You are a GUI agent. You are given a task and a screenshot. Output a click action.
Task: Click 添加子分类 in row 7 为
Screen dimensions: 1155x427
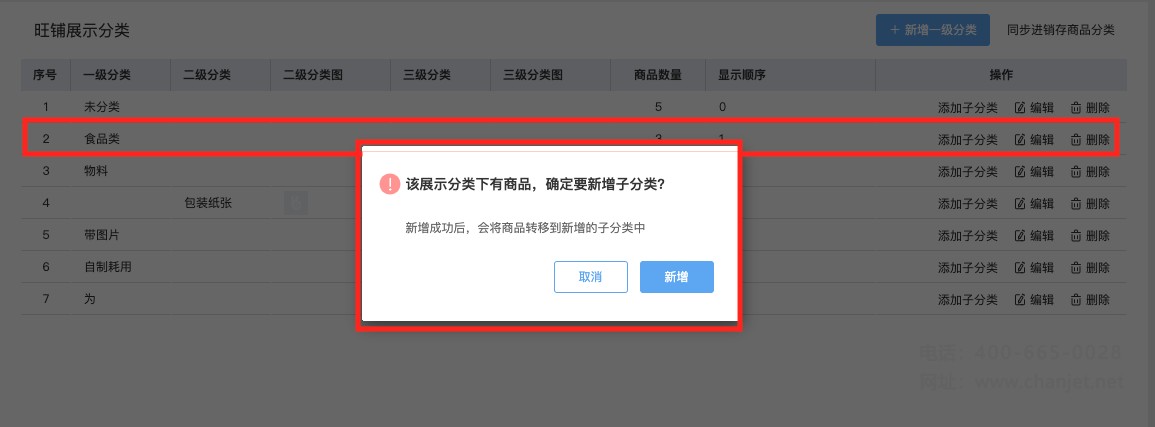pos(967,300)
